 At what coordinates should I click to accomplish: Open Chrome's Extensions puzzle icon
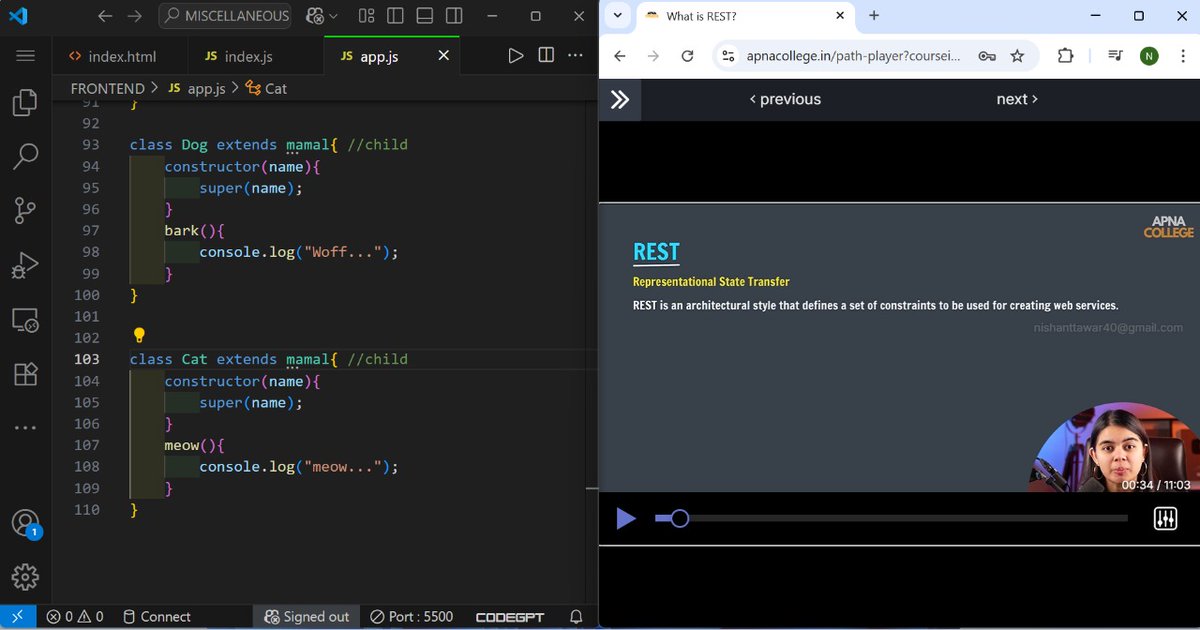tap(1065, 56)
